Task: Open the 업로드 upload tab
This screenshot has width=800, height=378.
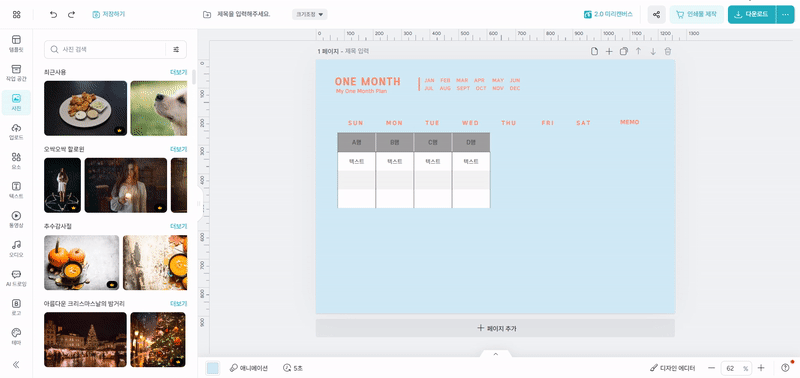Action: 16,132
